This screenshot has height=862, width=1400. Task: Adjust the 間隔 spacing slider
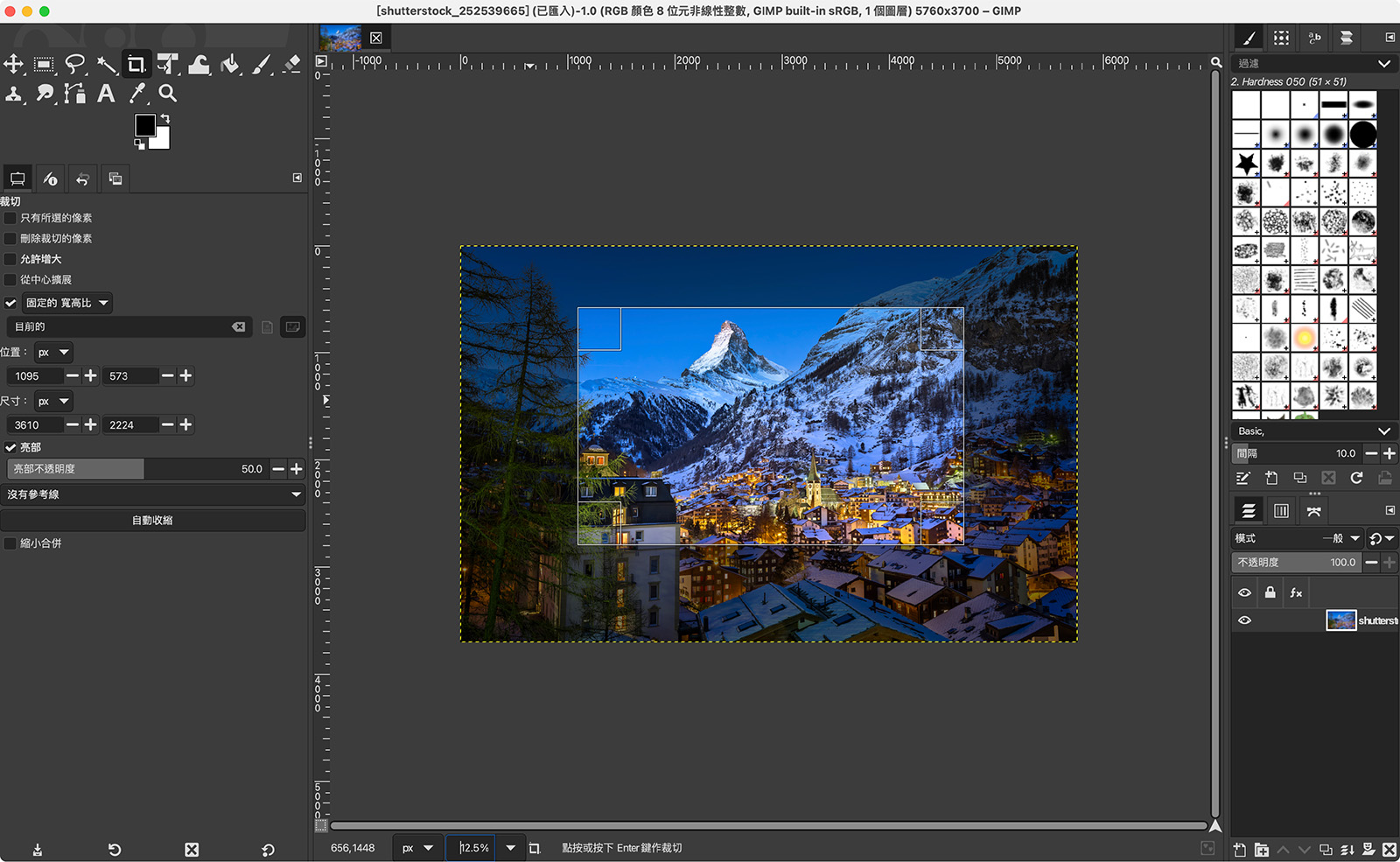(1296, 453)
